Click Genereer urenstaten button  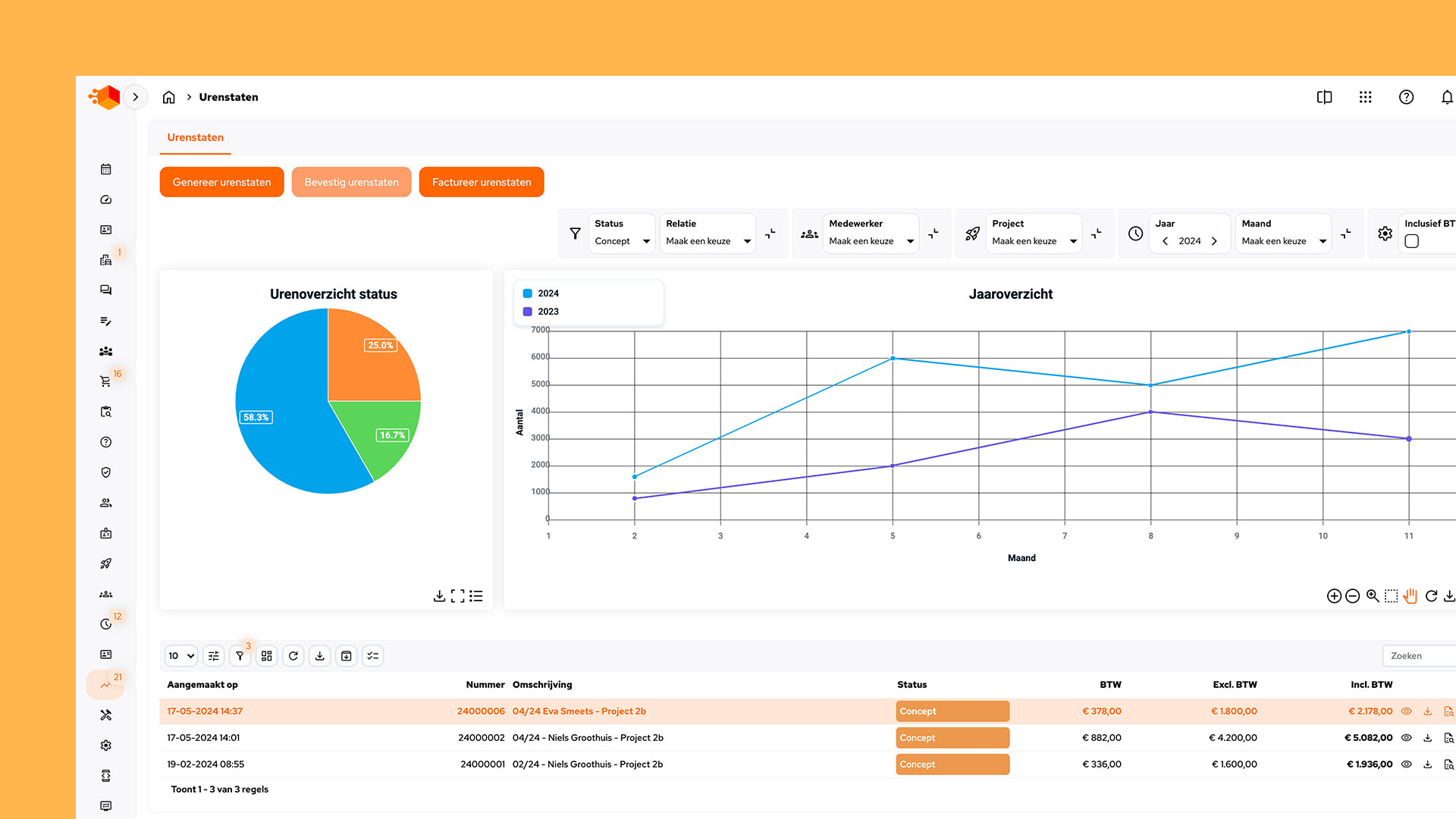click(x=221, y=182)
